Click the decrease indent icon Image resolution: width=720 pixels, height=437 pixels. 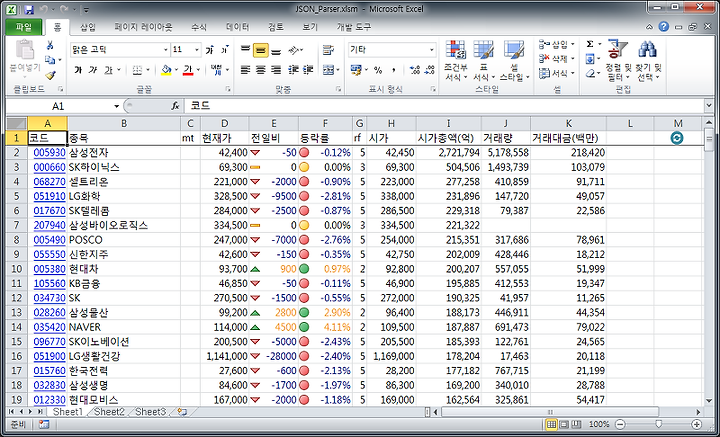pyautogui.click(x=293, y=70)
